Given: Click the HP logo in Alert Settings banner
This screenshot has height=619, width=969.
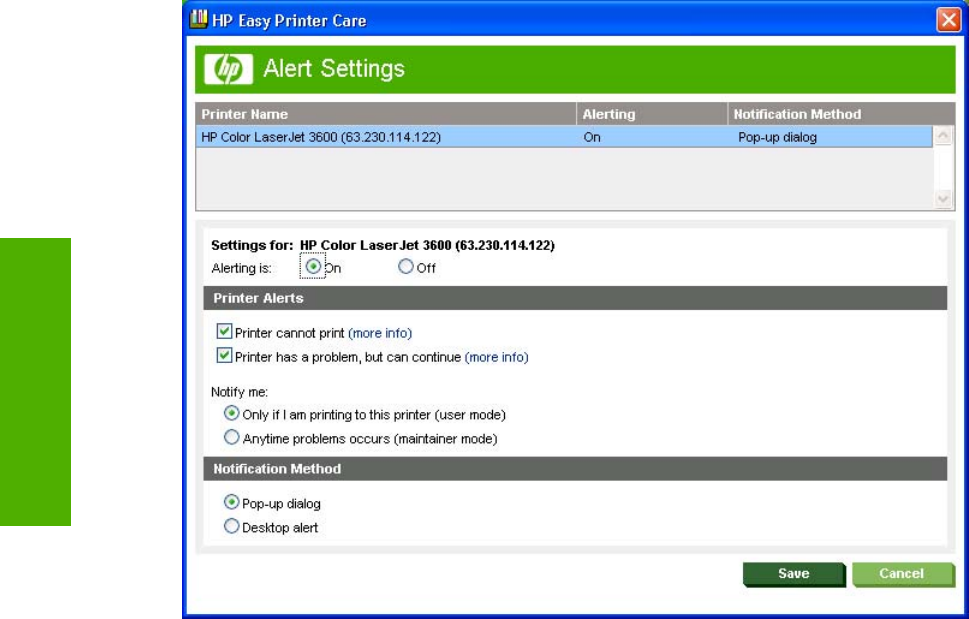Looking at the screenshot, I should (x=228, y=69).
